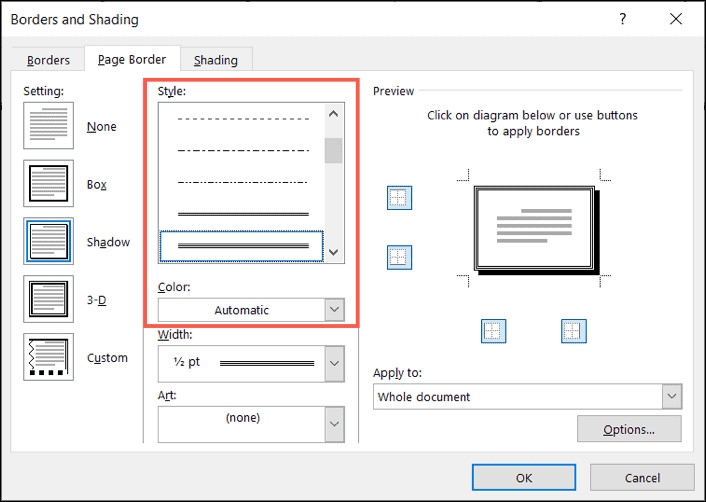The height and width of the screenshot is (502, 706).
Task: Click the Style list scroll down arrow
Action: [x=334, y=252]
